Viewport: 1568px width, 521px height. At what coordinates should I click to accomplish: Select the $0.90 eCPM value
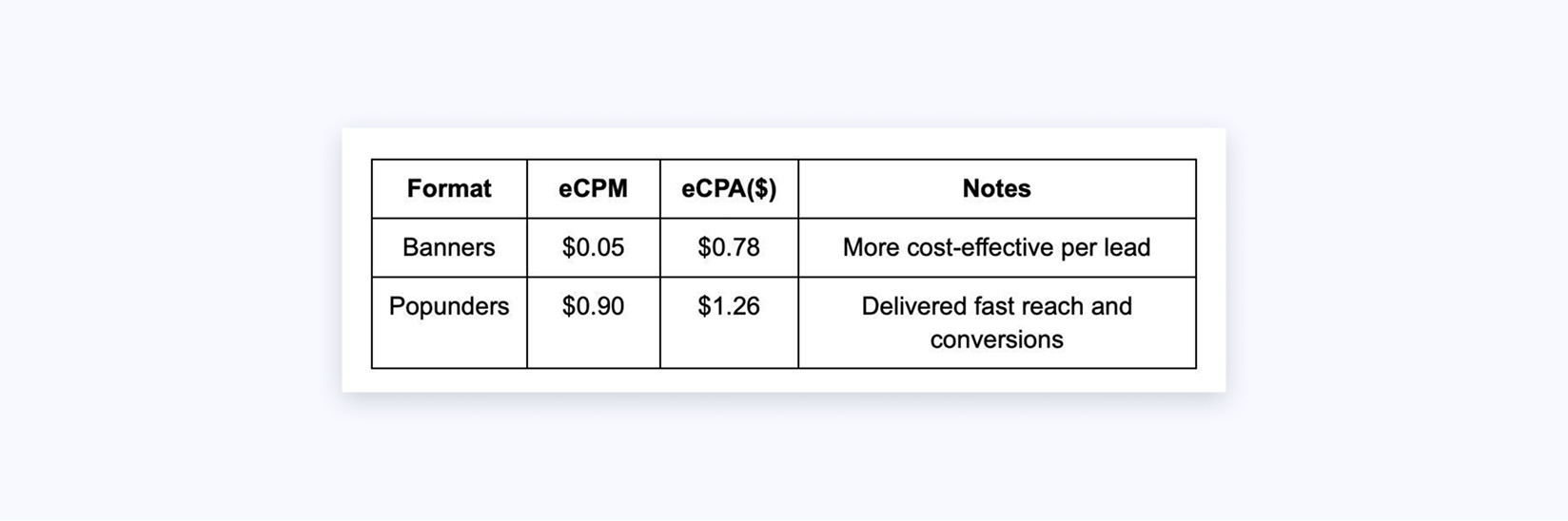coord(593,306)
